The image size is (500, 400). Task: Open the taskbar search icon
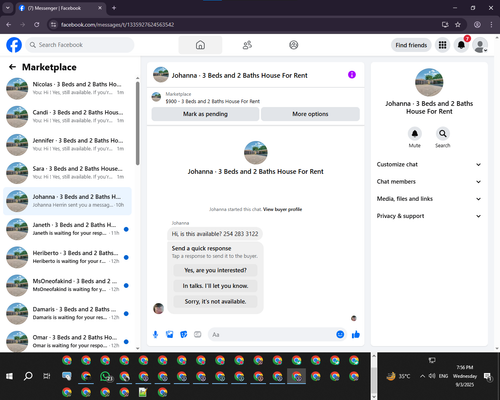point(28,376)
